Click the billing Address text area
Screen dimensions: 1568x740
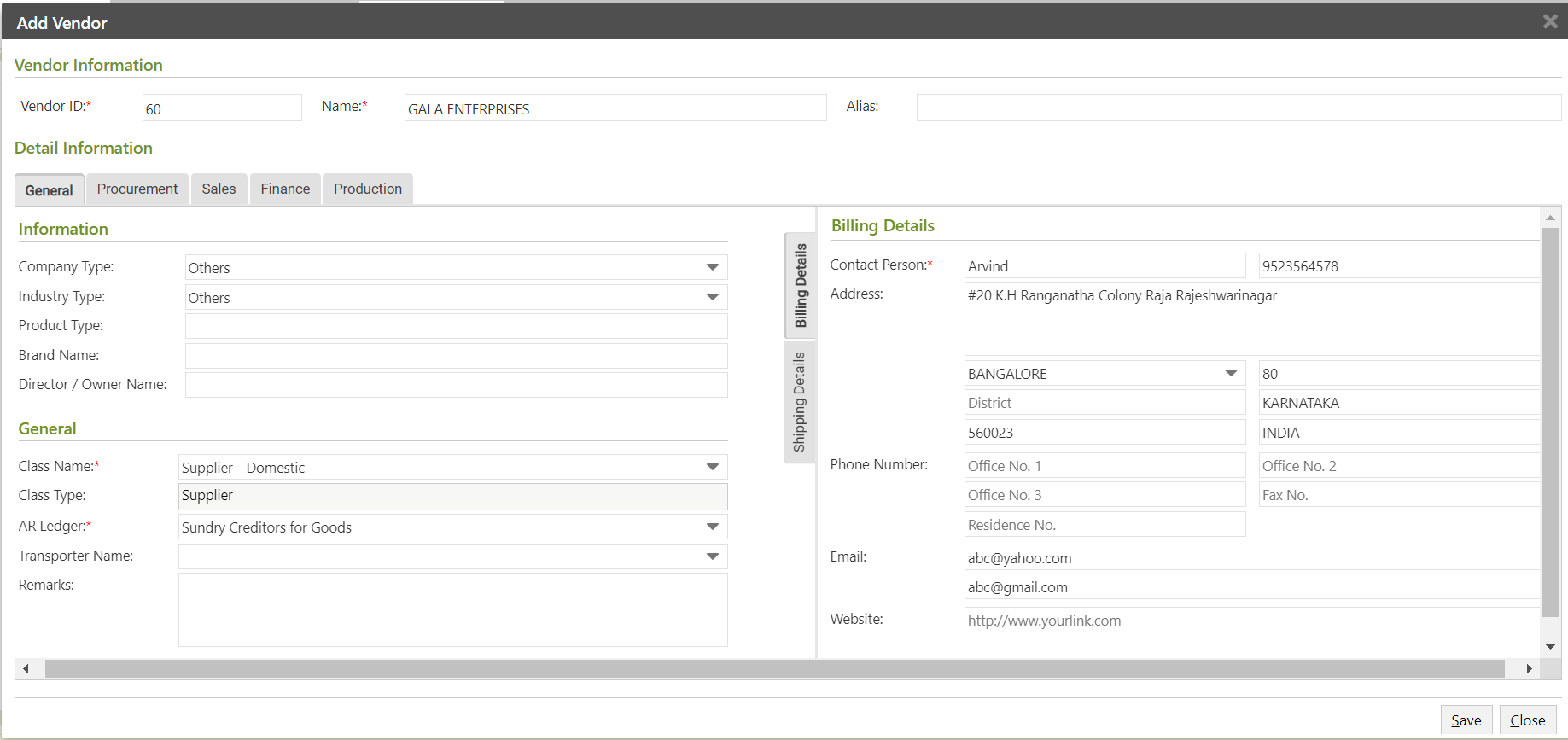(x=1252, y=318)
